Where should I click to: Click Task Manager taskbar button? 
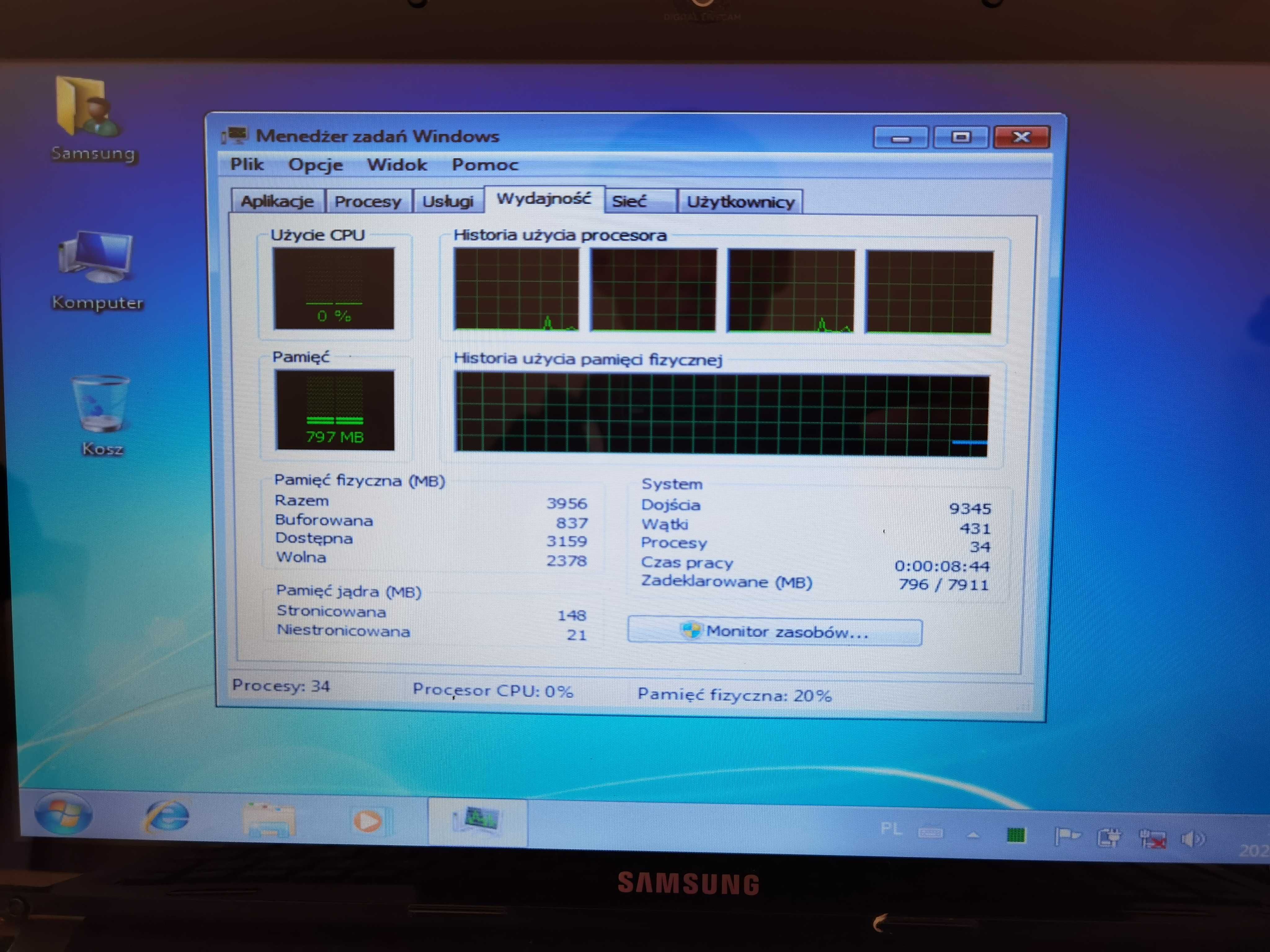(x=477, y=822)
